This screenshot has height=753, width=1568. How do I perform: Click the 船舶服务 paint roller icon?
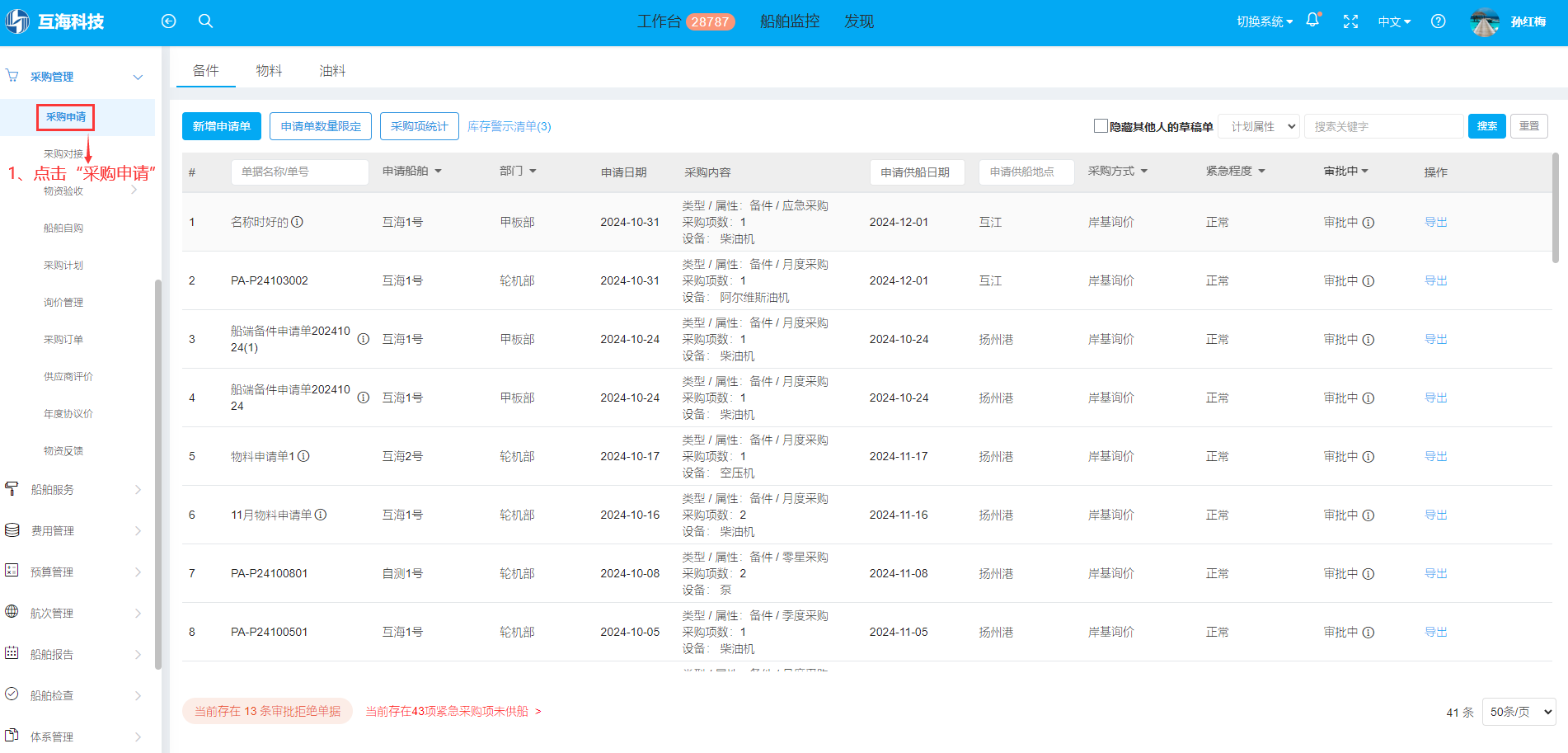point(12,489)
